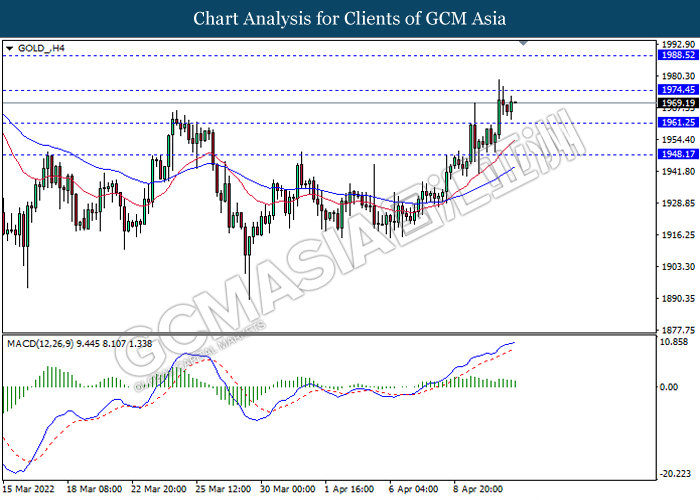
Task: Click the chart shift marker triangle at top
Action: [x=523, y=43]
